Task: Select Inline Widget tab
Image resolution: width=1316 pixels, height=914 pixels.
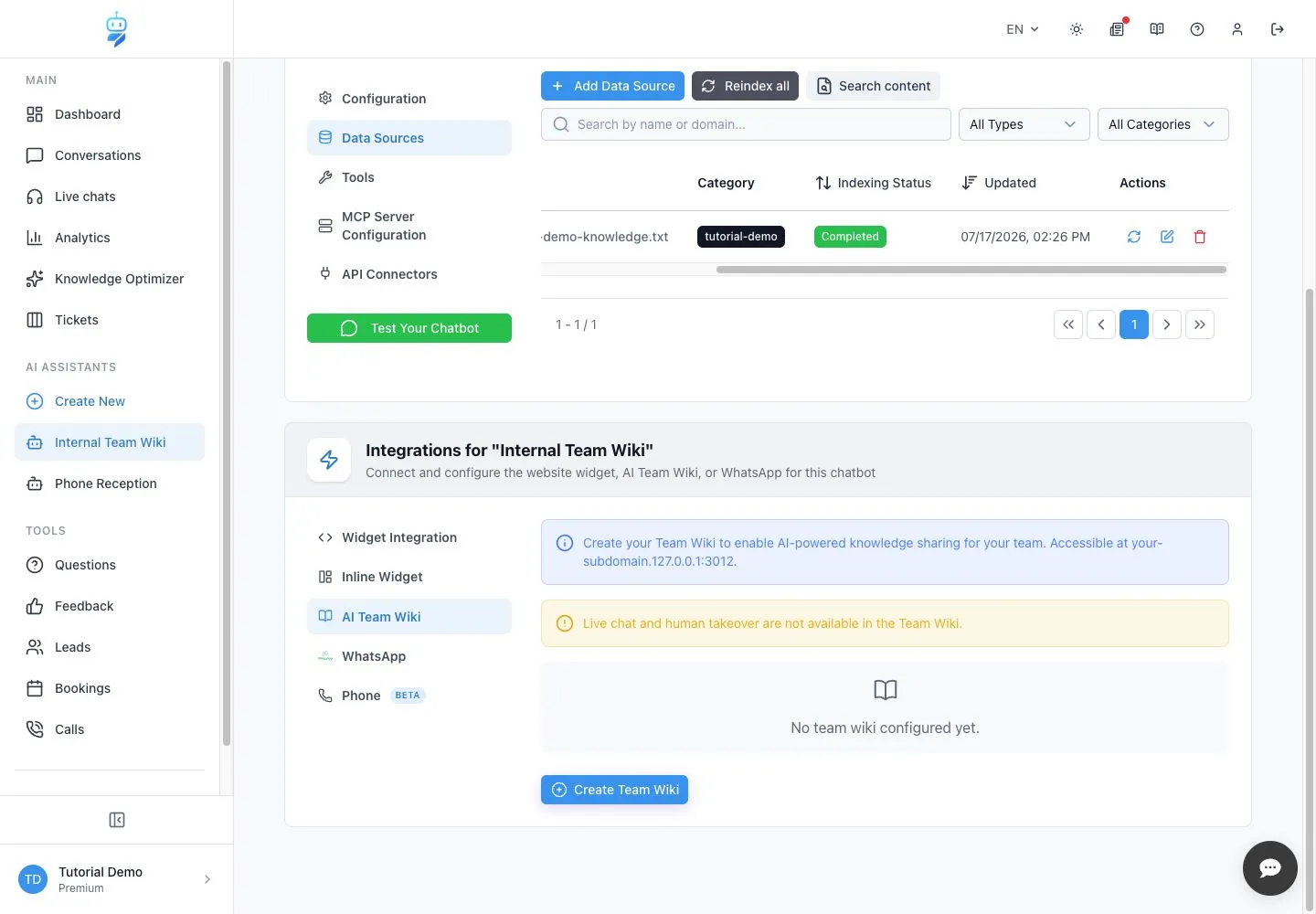Action: [409, 577]
